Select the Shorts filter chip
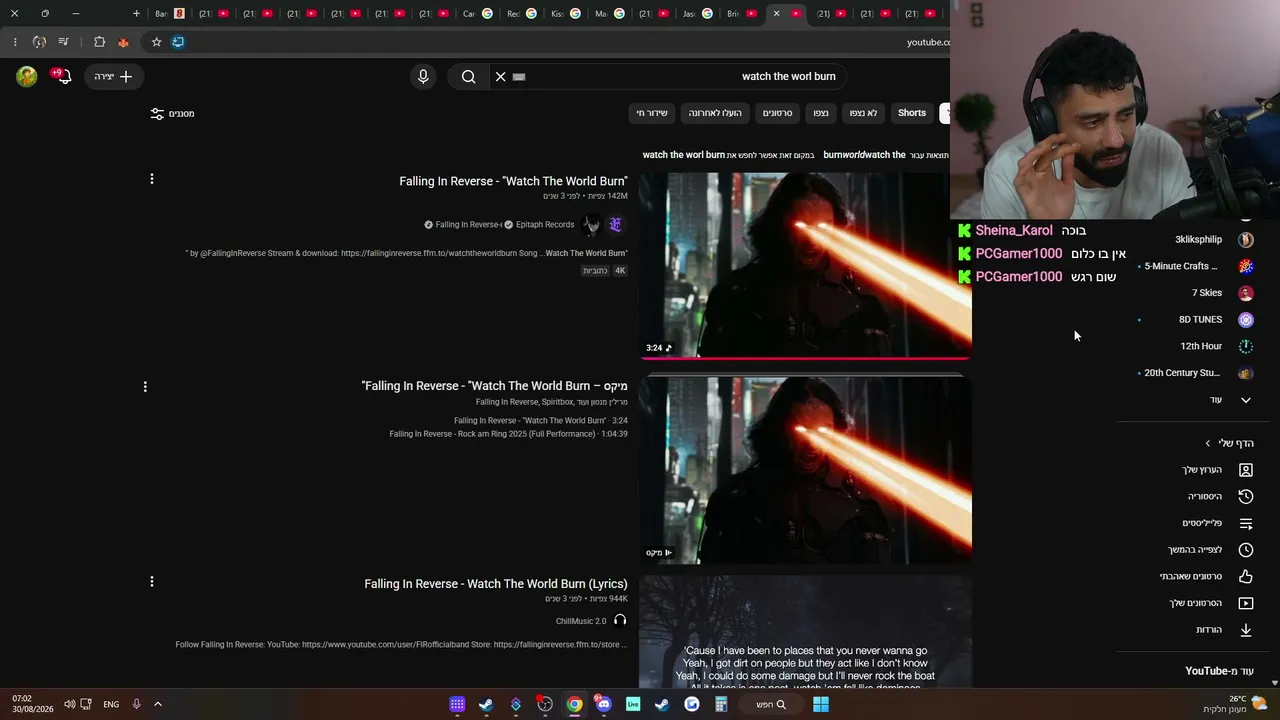Screen dimensions: 1280x720 [912, 113]
